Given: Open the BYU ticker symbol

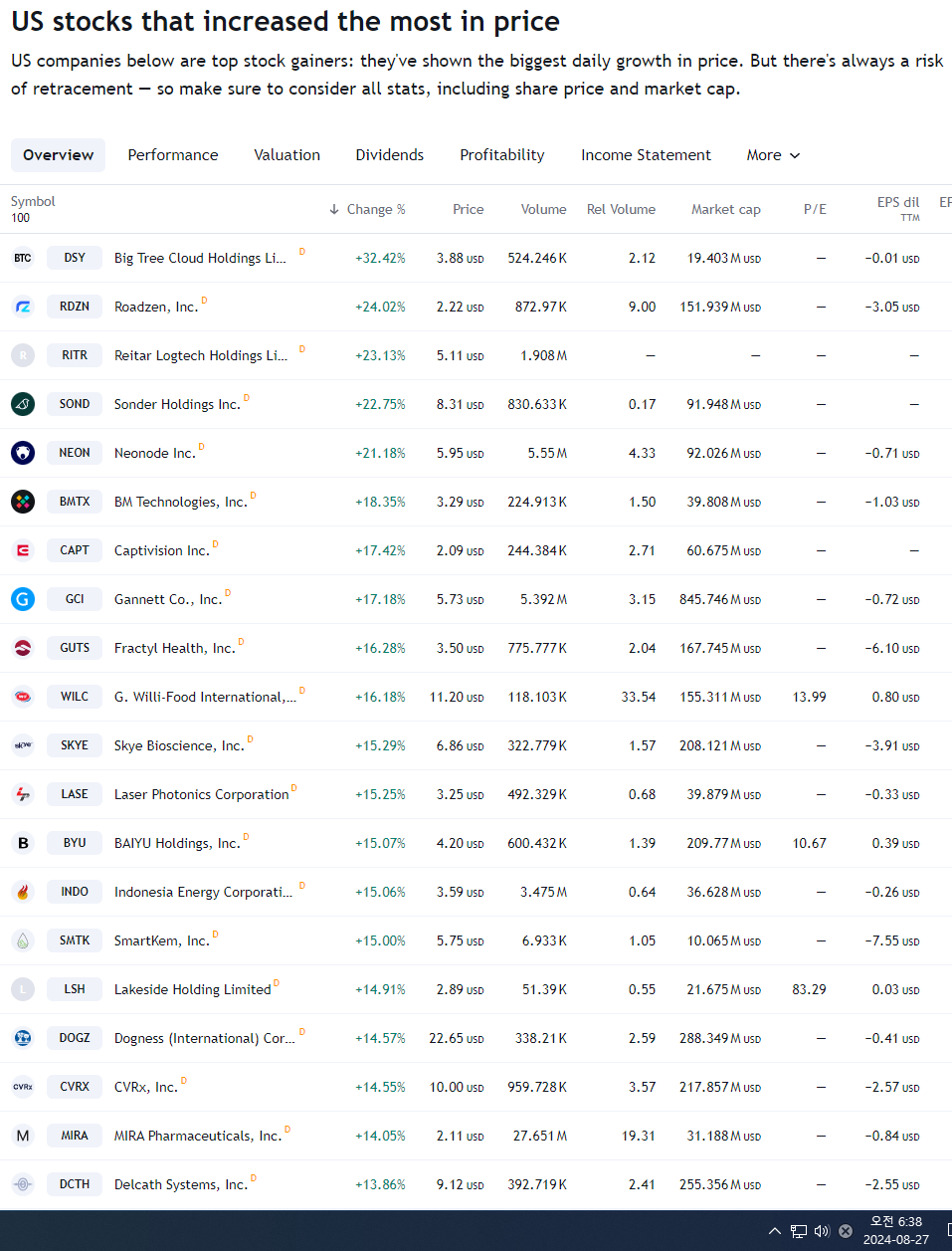Looking at the screenshot, I should (x=75, y=843).
